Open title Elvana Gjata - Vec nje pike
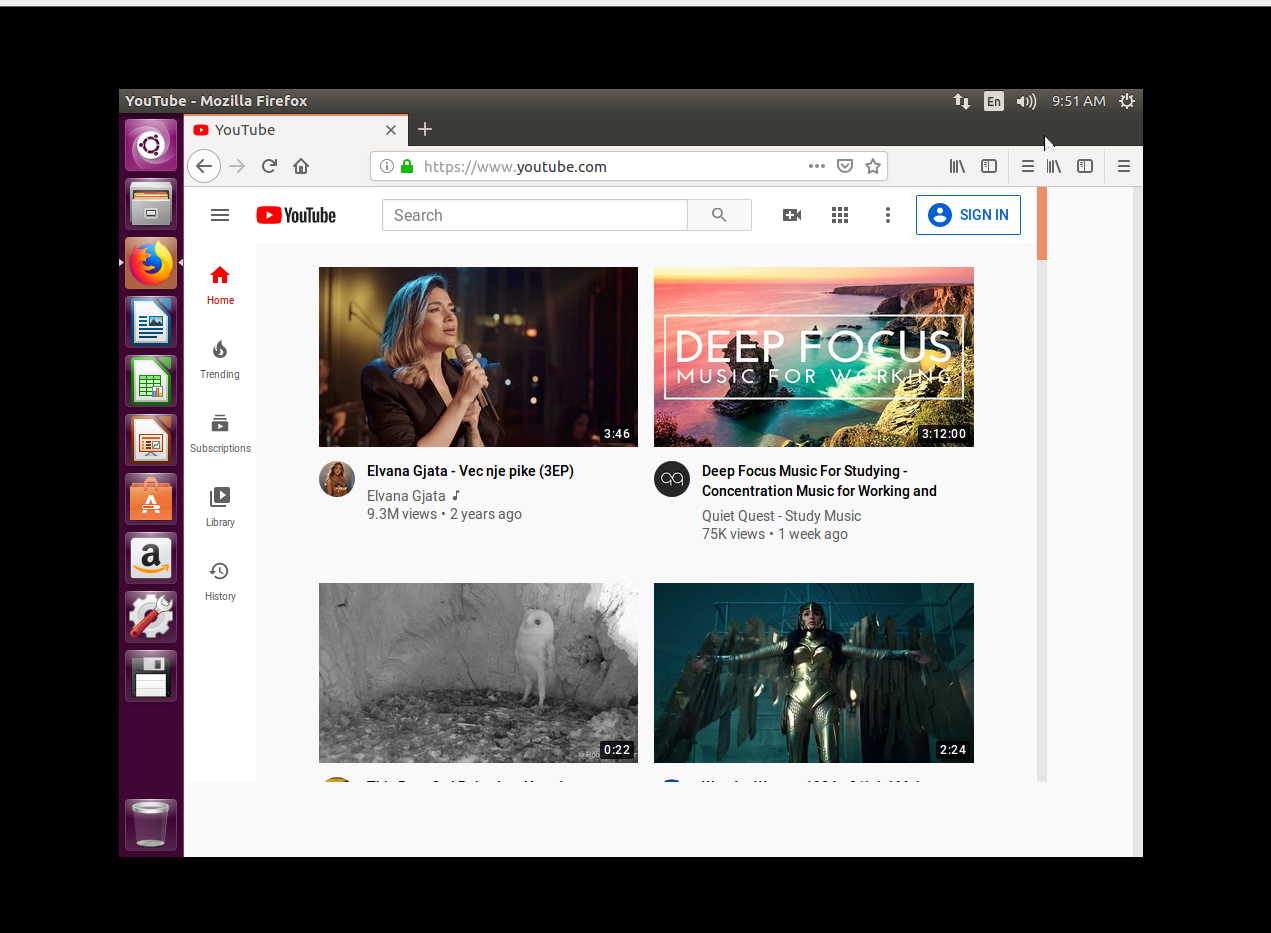This screenshot has width=1271, height=933. click(x=470, y=471)
